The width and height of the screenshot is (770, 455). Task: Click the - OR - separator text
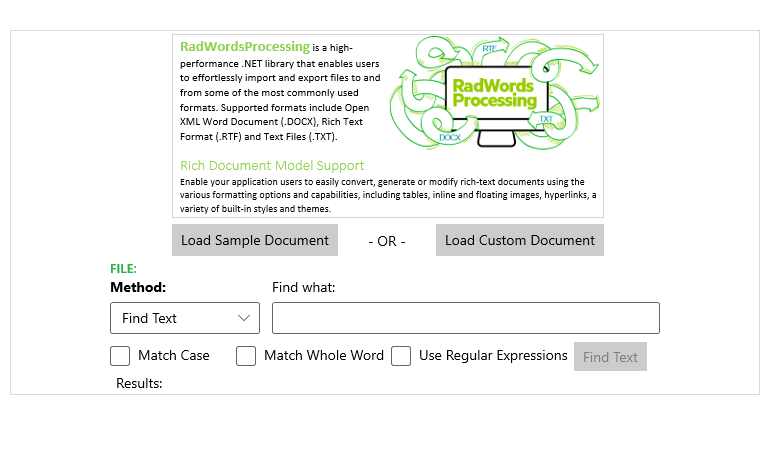[387, 241]
